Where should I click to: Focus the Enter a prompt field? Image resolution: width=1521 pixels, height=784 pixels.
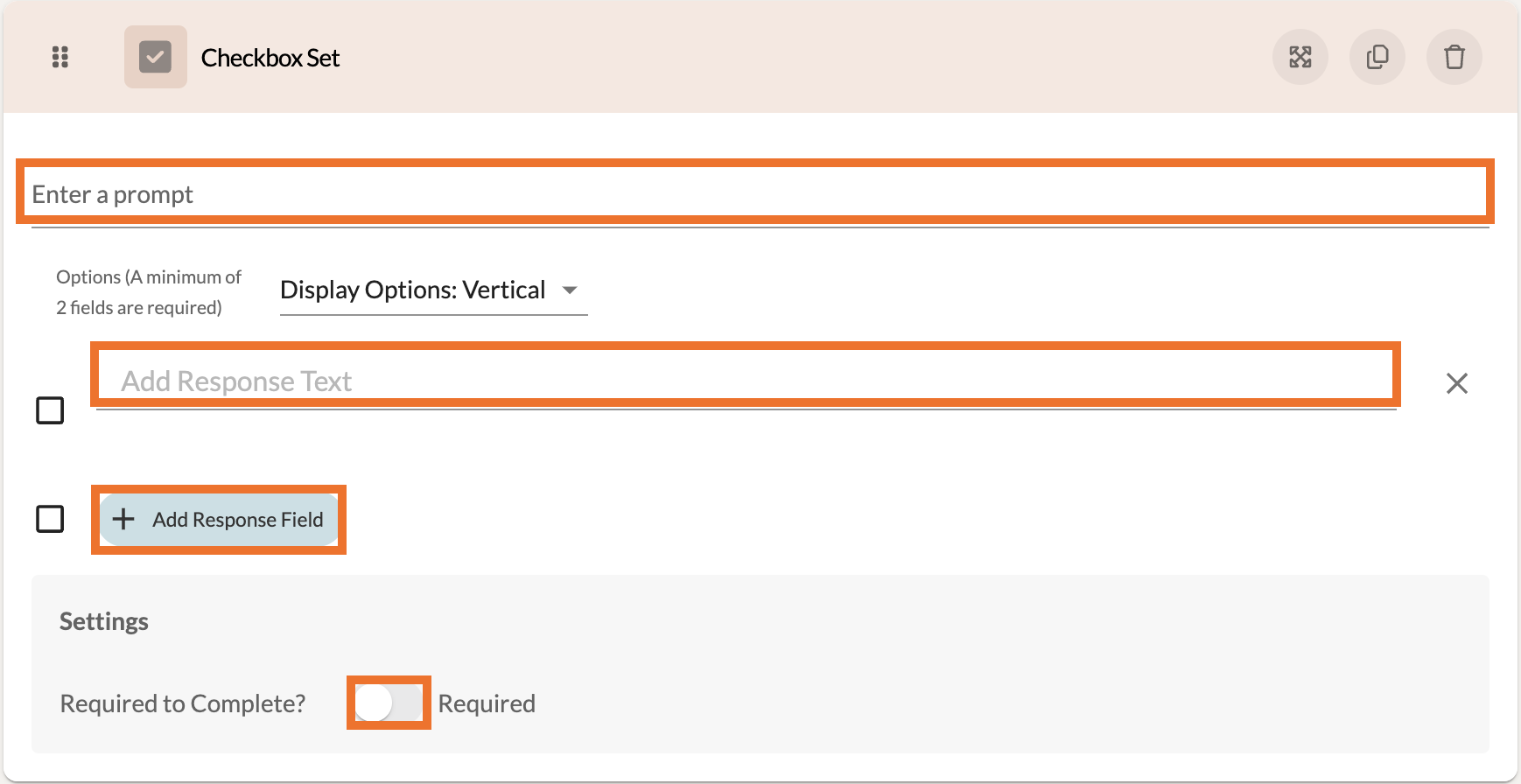(753, 194)
